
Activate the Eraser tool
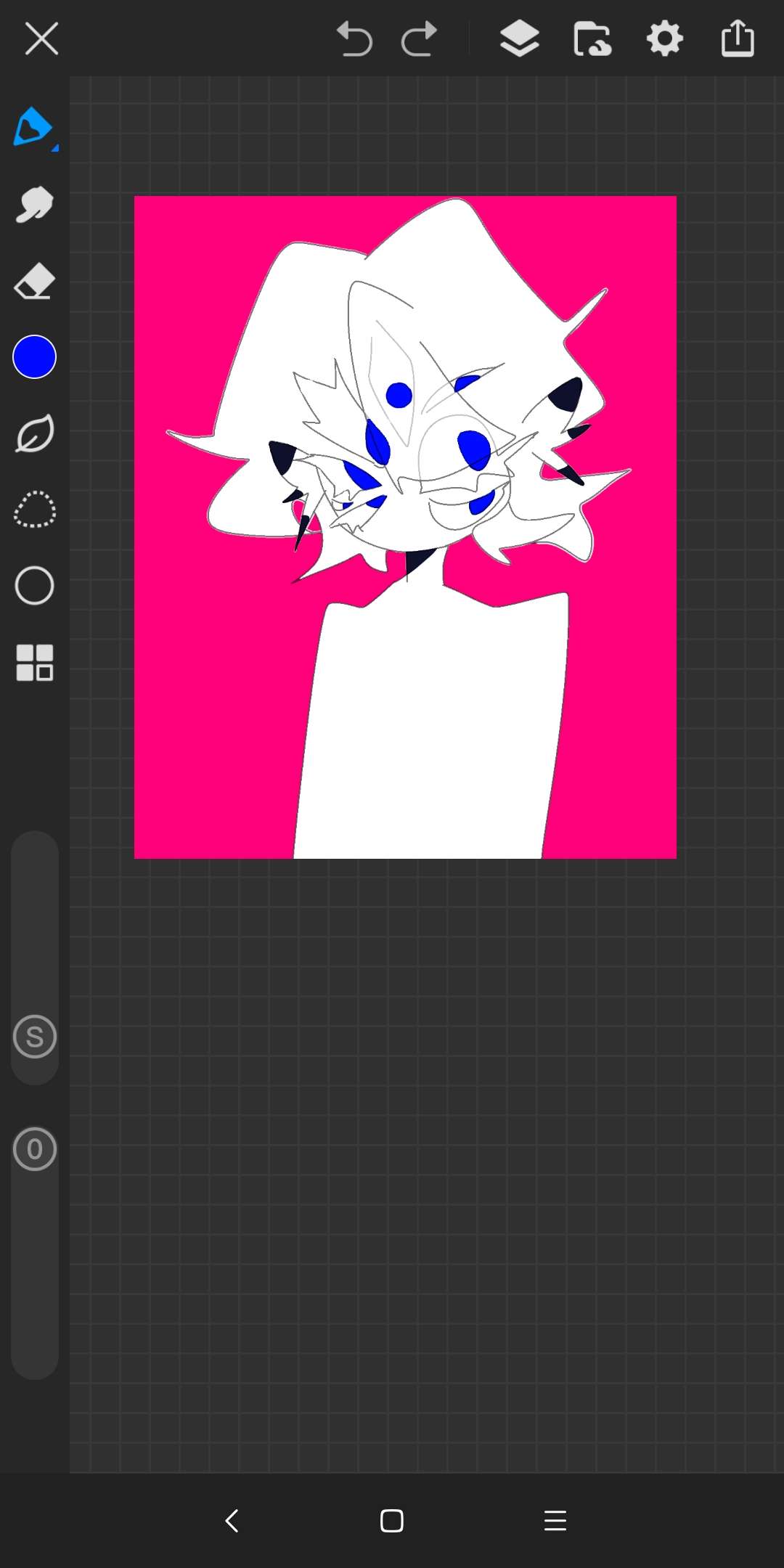click(34, 282)
